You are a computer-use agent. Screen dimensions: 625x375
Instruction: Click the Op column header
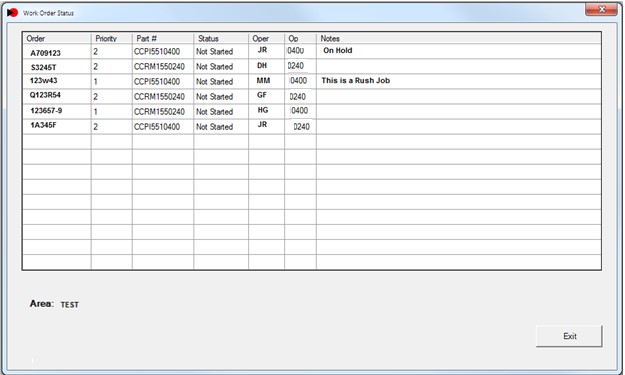click(x=300, y=39)
